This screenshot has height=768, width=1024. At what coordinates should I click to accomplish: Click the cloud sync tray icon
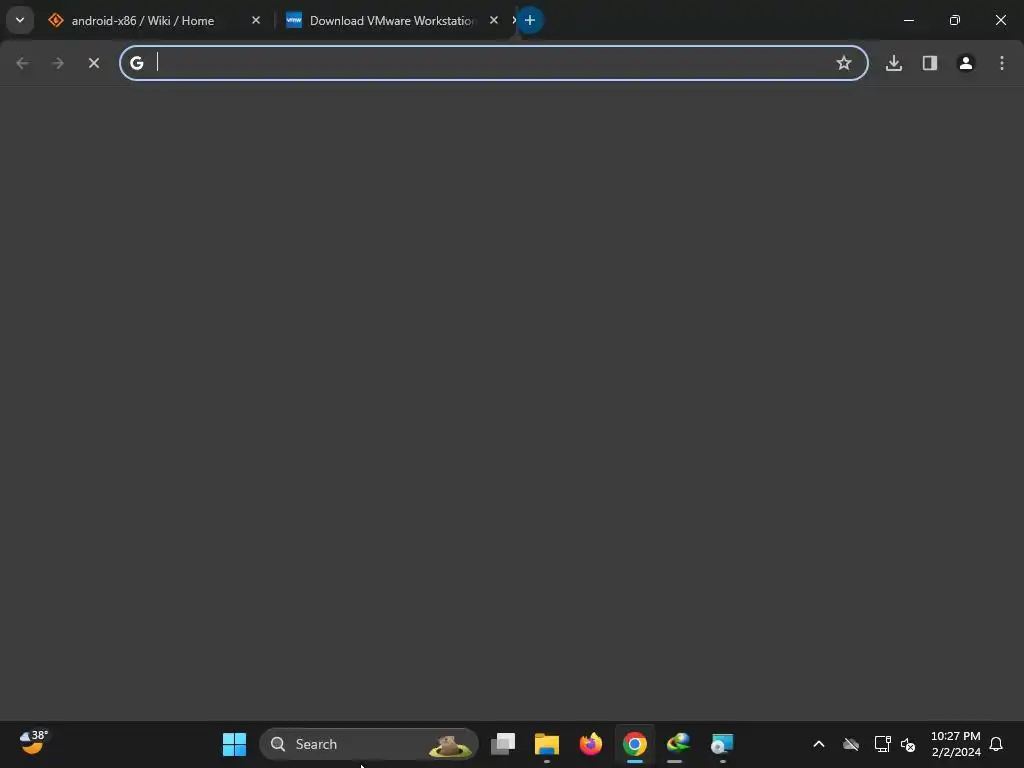click(850, 744)
